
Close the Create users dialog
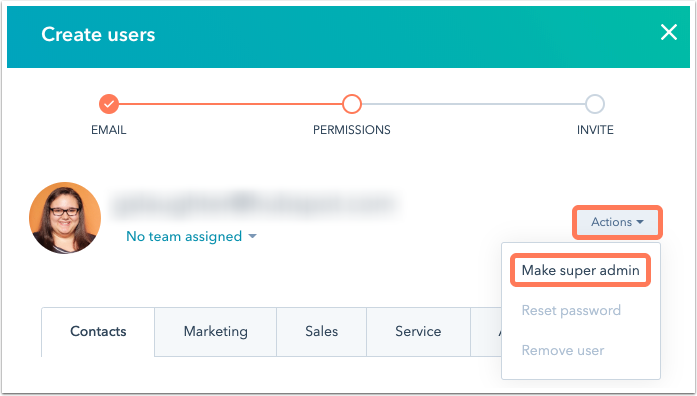click(669, 32)
